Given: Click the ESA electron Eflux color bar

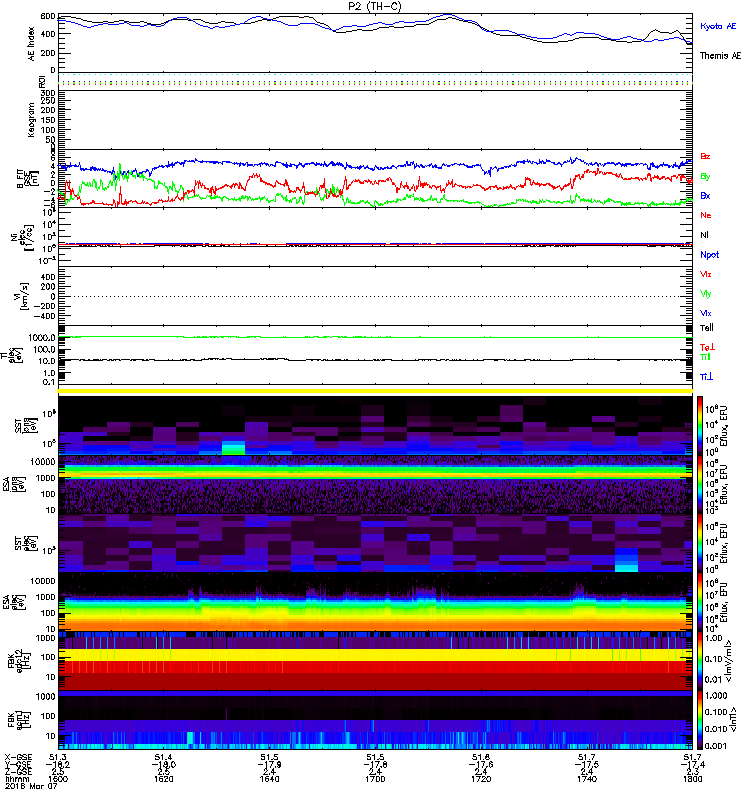Looking at the screenshot, I should coord(701,602).
